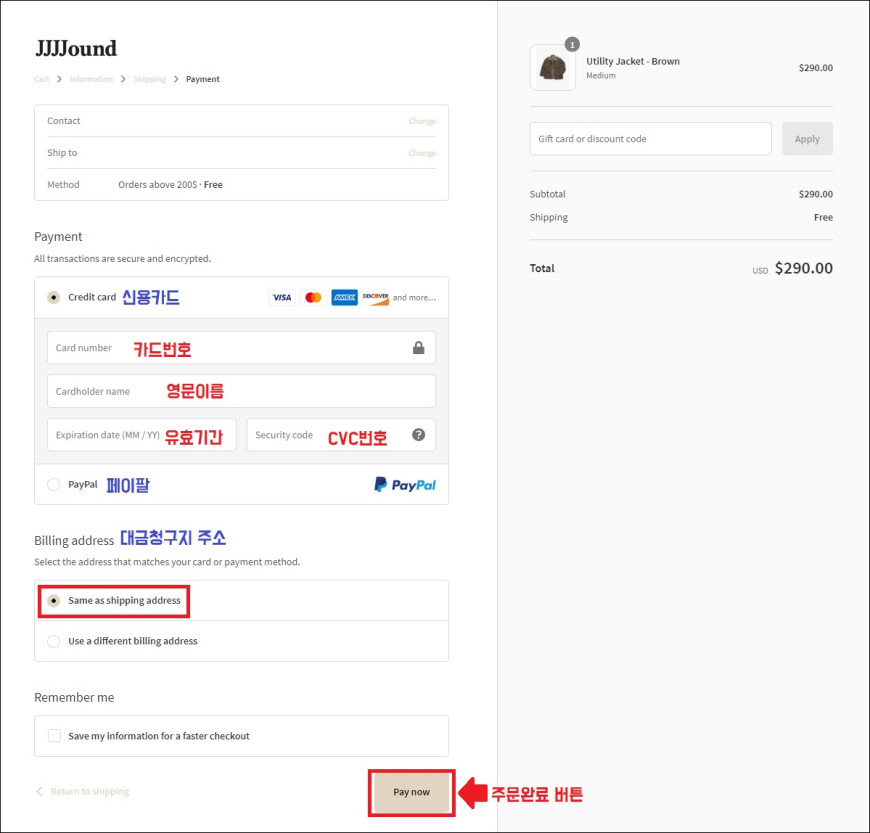This screenshot has width=870, height=833.
Task: Choose Same as shipping address
Action: point(53,600)
